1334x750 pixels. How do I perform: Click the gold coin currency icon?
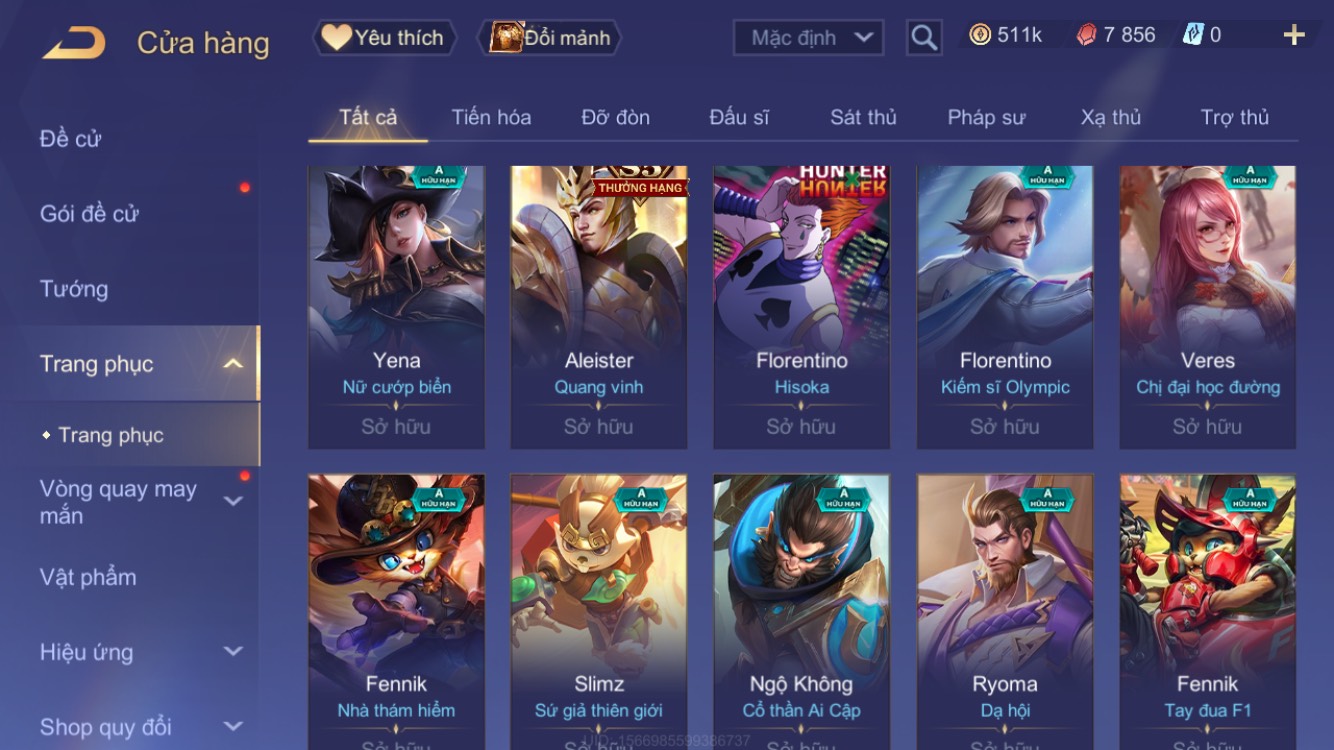(980, 35)
